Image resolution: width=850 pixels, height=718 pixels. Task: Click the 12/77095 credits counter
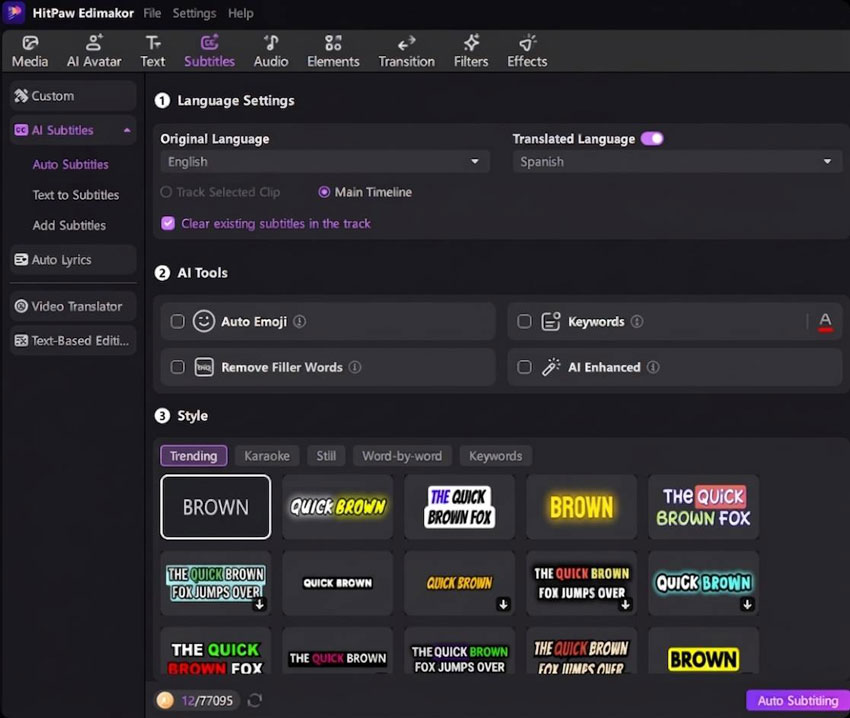pos(207,701)
